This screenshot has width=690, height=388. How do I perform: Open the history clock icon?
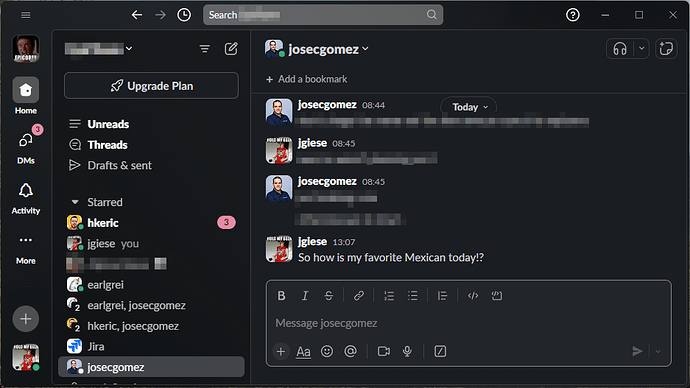click(x=184, y=15)
